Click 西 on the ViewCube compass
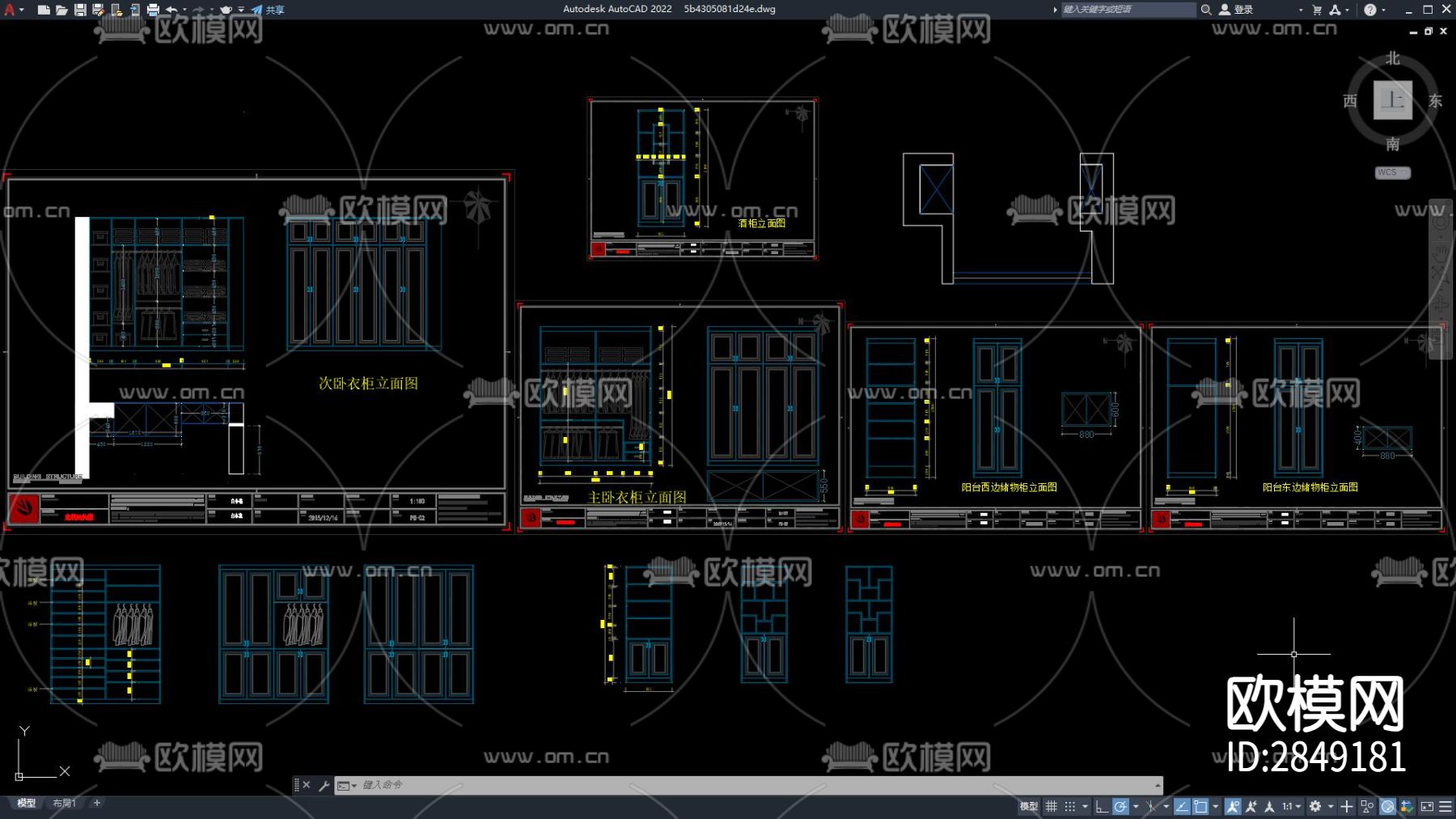Image resolution: width=1456 pixels, height=819 pixels. [x=1350, y=100]
